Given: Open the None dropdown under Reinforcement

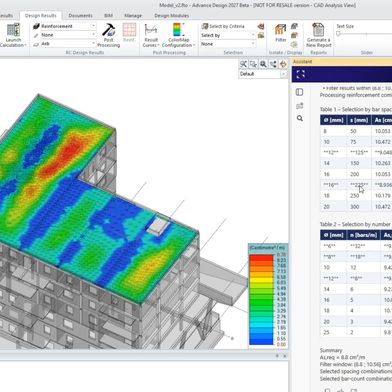Looking at the screenshot, I should pos(68,35).
